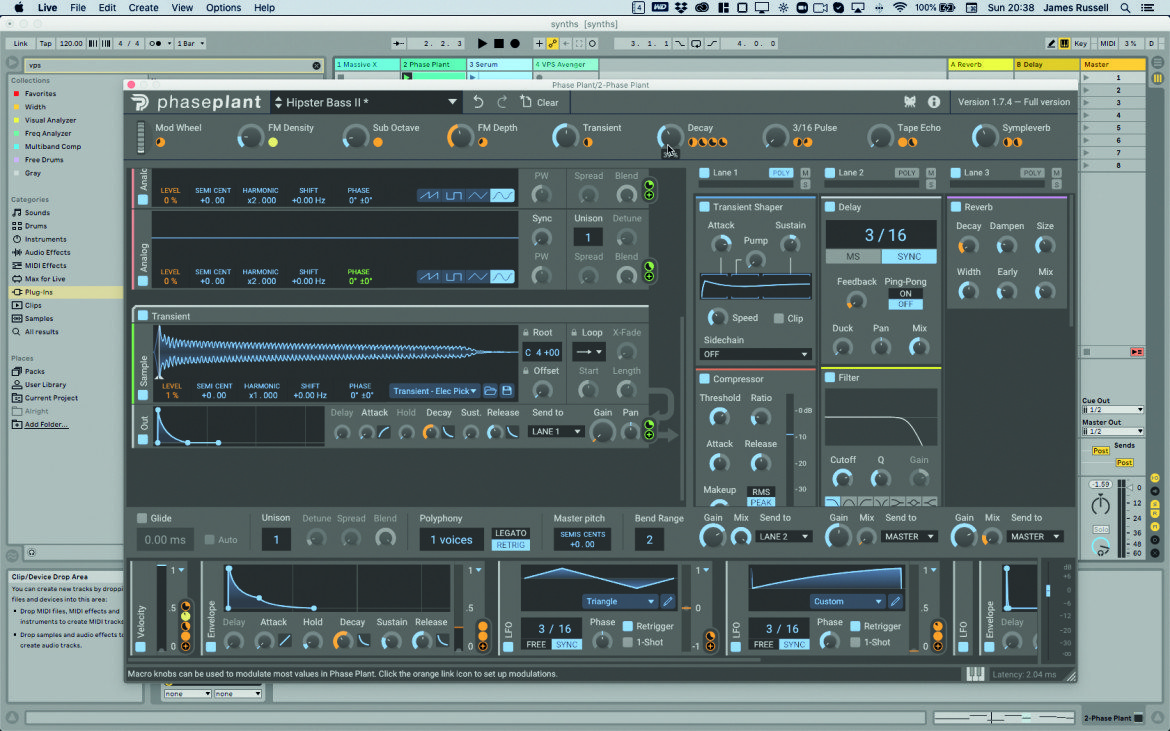Disable the Delay effect module

tap(830, 207)
